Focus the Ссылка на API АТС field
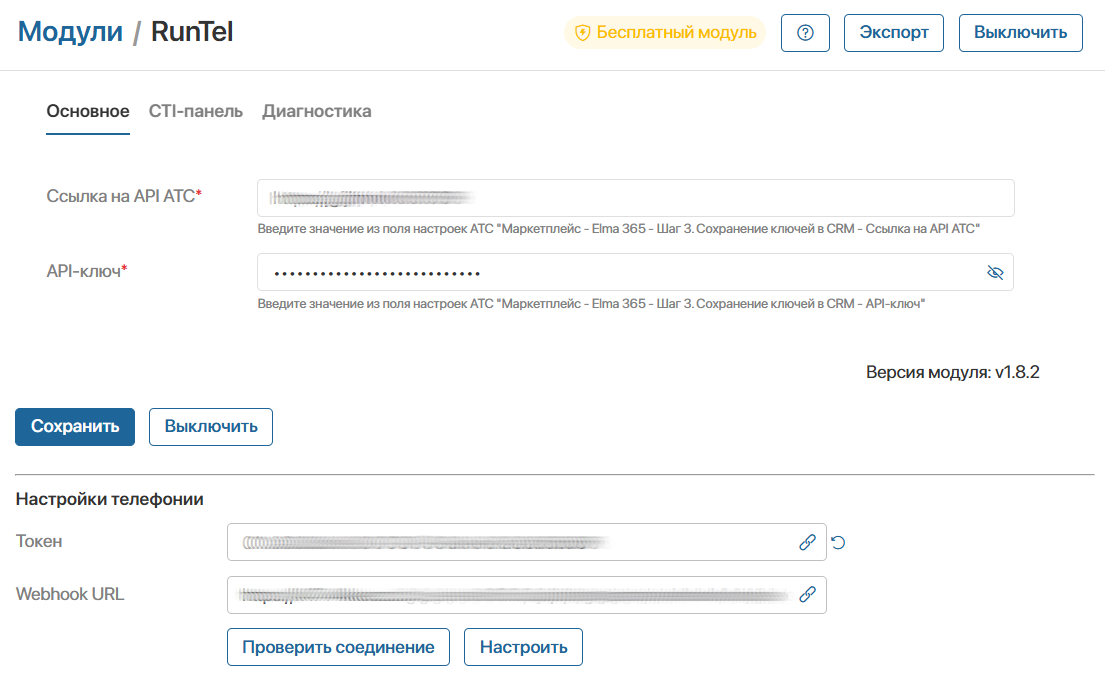Image resolution: width=1105 pixels, height=679 pixels. [x=636, y=198]
